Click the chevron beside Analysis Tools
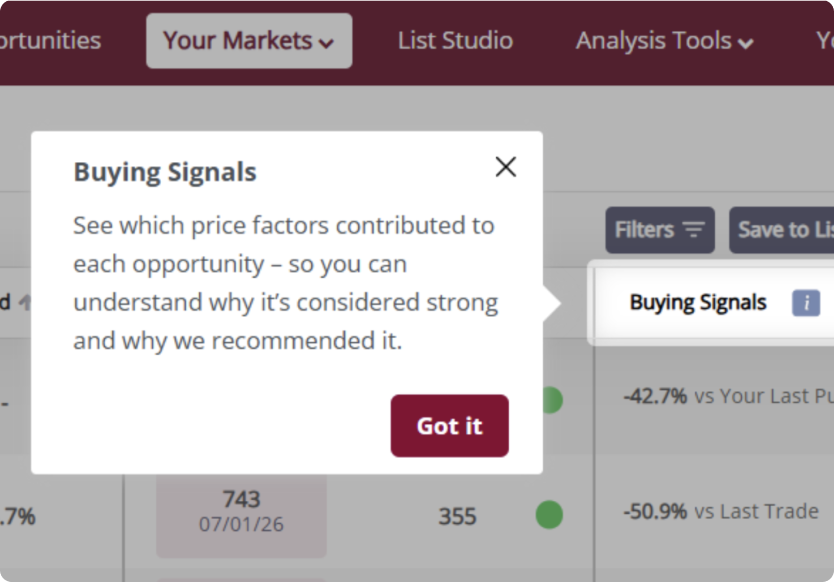Screen dimensions: 834x582 coord(745,43)
